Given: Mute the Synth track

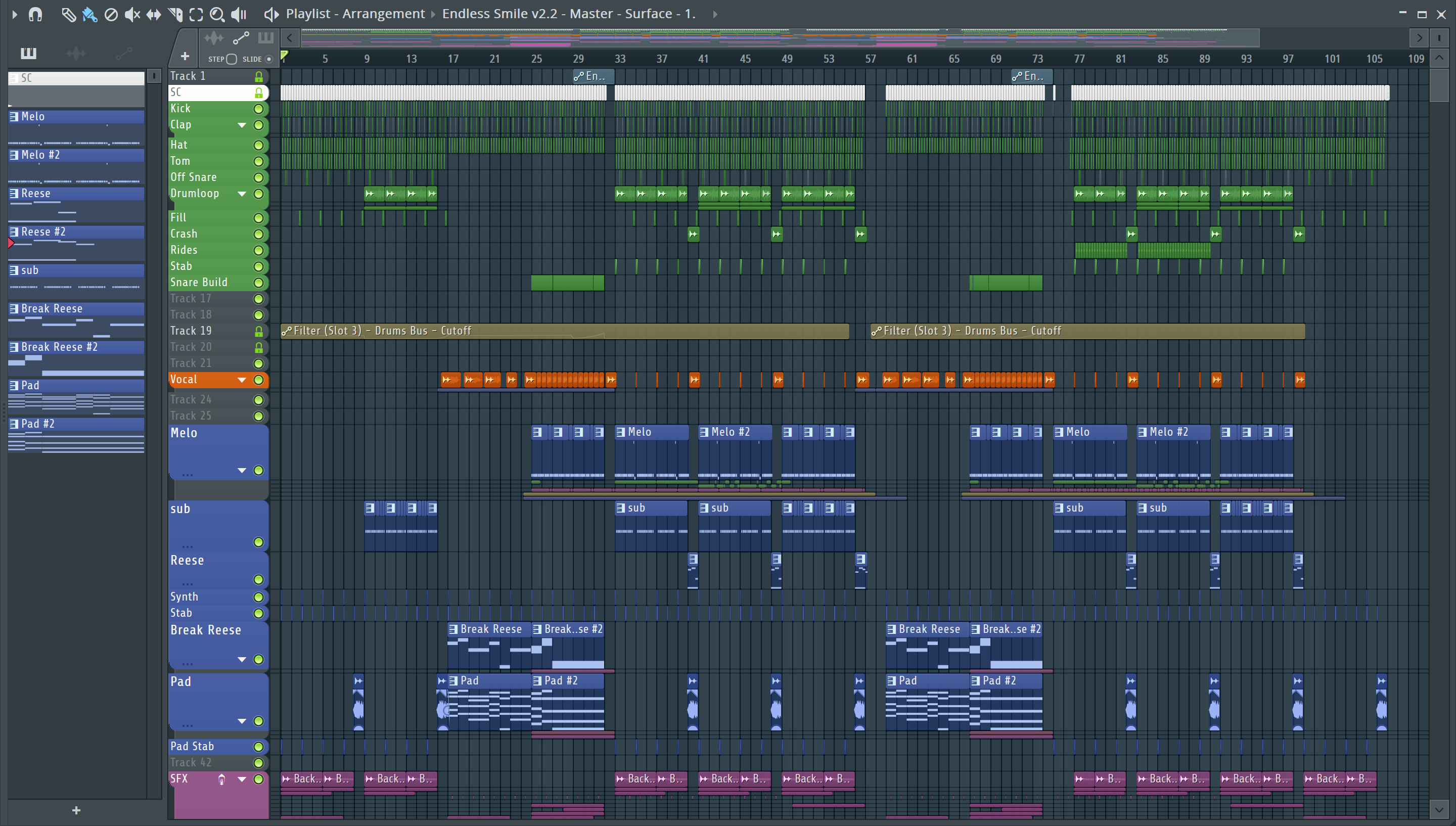Looking at the screenshot, I should coord(259,598).
